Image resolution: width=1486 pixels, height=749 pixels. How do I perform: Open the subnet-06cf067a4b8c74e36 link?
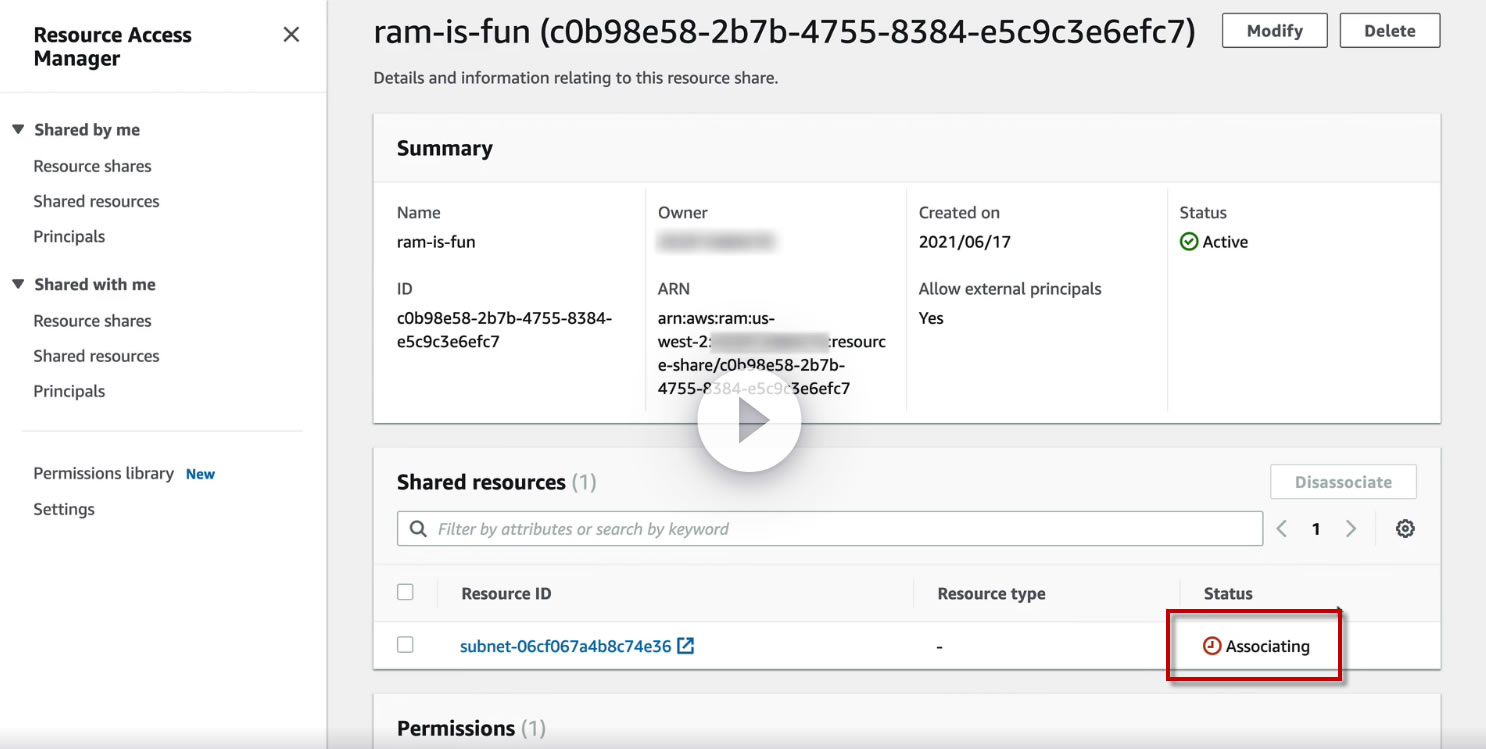point(565,646)
